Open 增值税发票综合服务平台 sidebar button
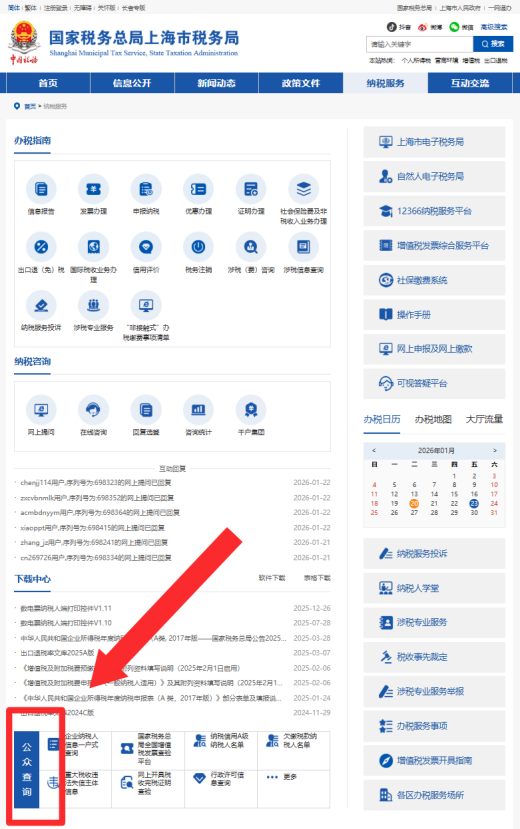 coord(434,245)
